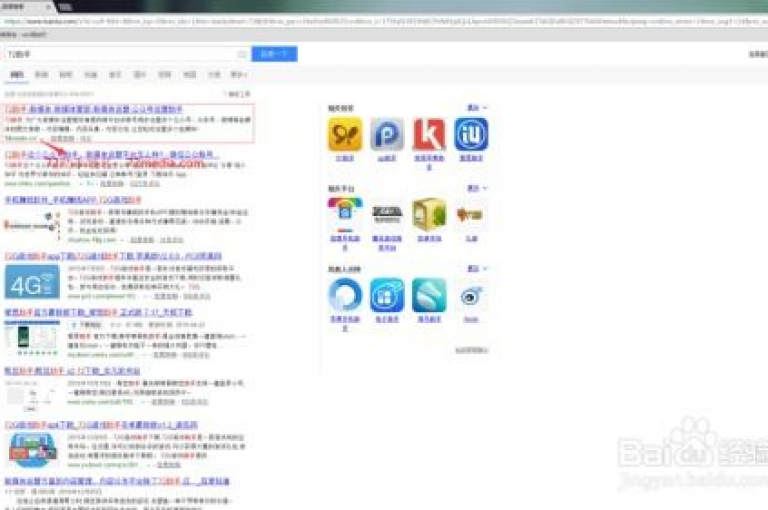Open the blue iU assistant app icon
Image resolution: width=768 pixels, height=510 pixels.
(471, 134)
